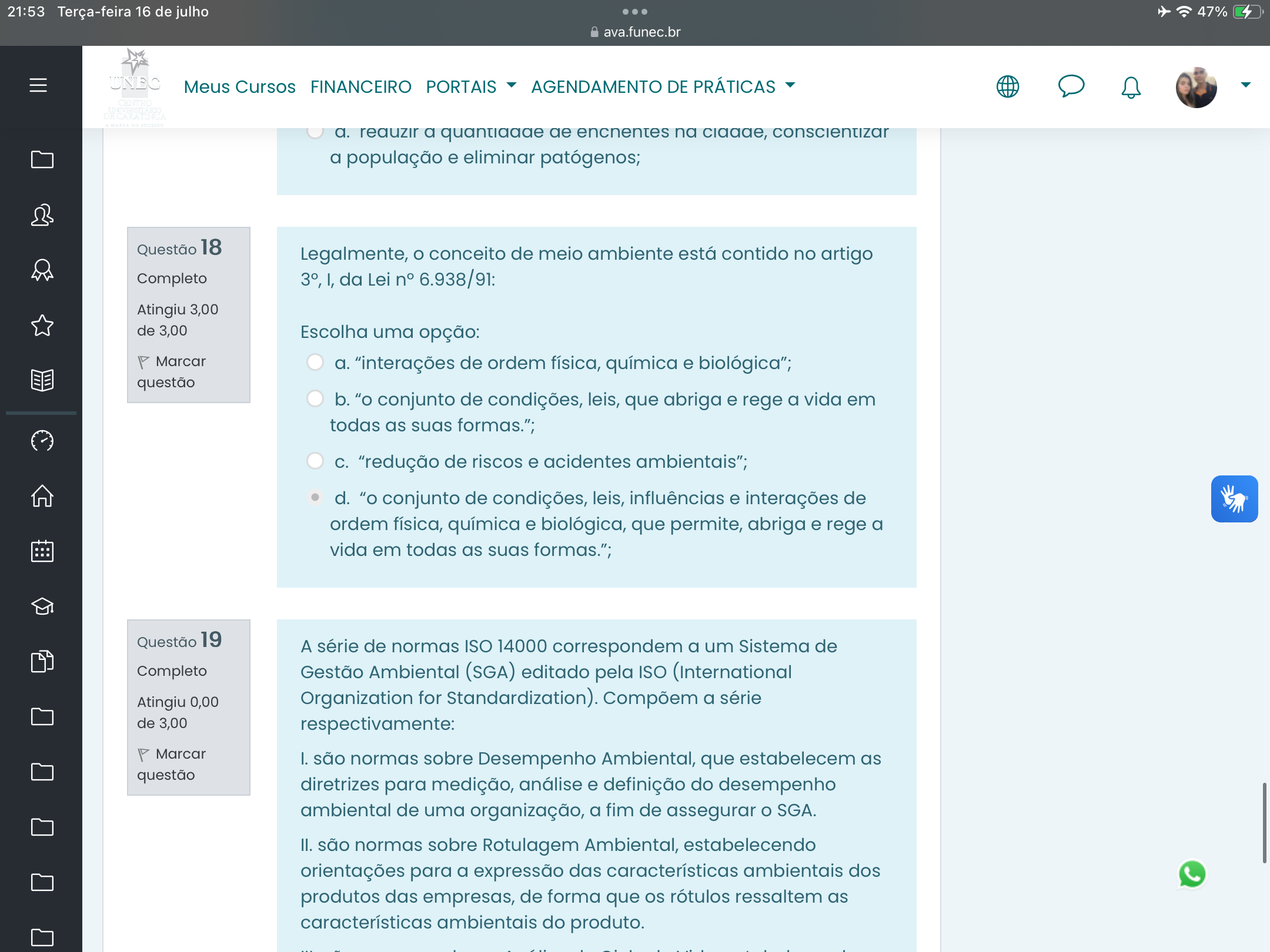This screenshot has height=952, width=1270.
Task: Tap the Wi-Fi indicator in the status bar
Action: click(1184, 12)
